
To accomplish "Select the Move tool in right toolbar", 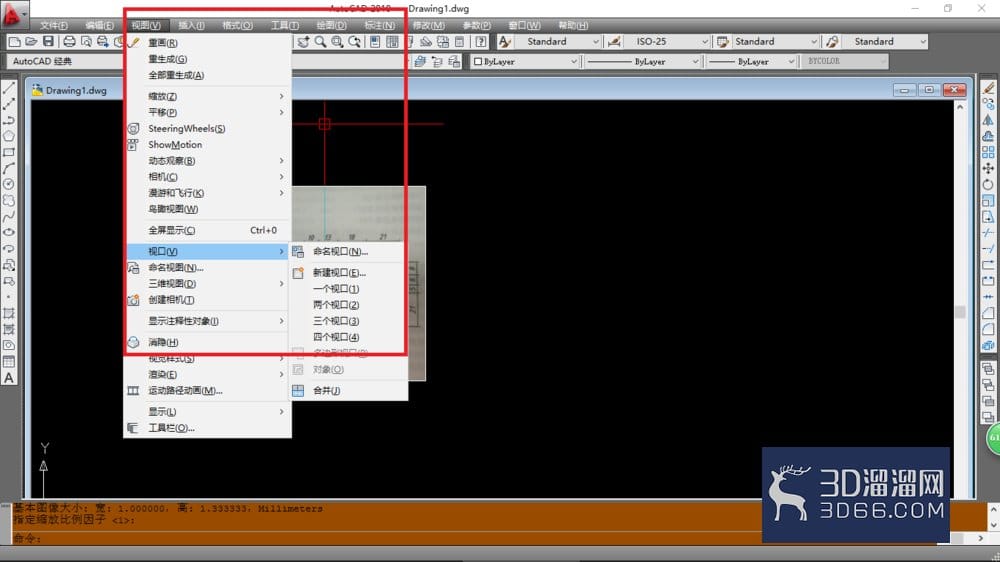I will pos(988,168).
